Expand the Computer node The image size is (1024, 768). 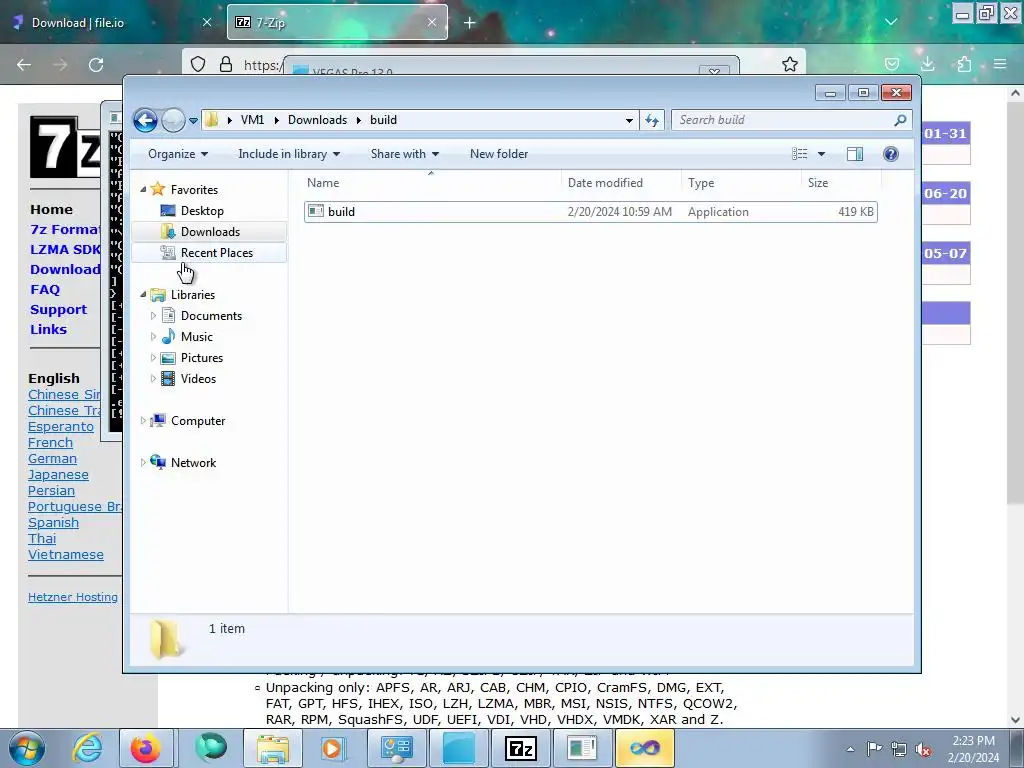[143, 421]
